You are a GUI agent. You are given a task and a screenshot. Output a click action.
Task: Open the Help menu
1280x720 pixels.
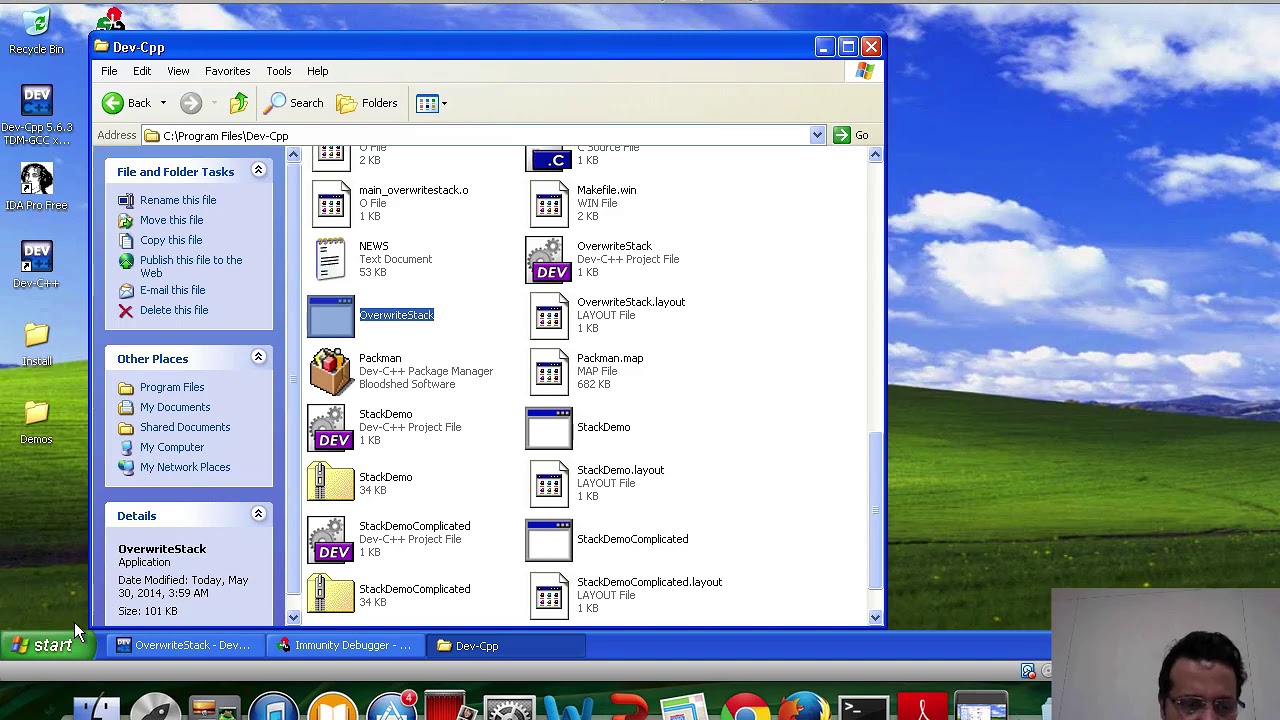(317, 71)
